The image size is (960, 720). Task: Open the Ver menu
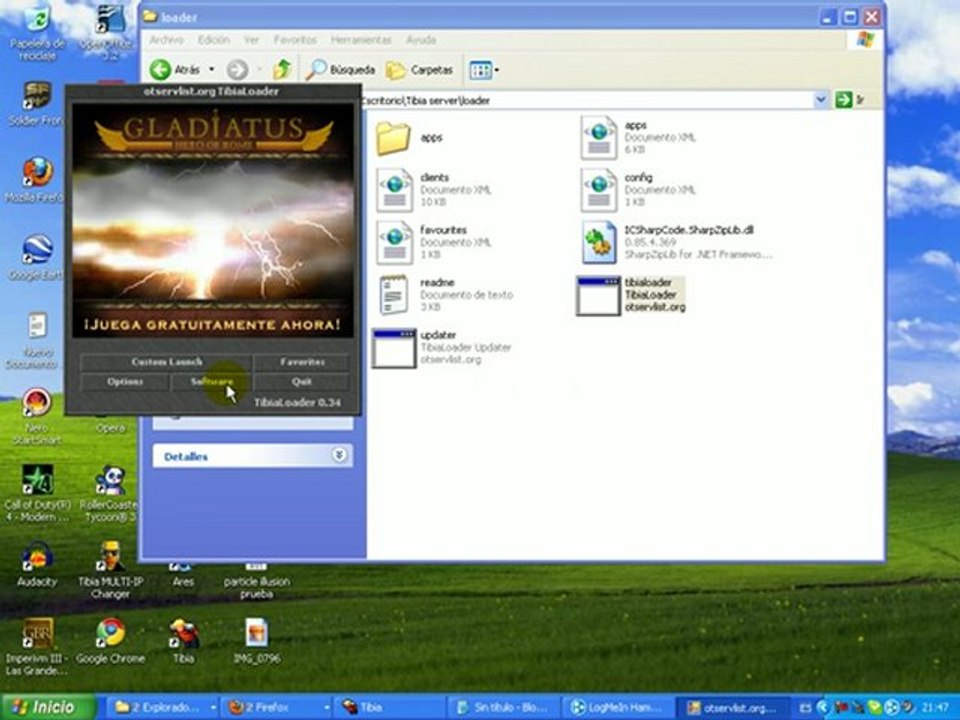pyautogui.click(x=252, y=40)
